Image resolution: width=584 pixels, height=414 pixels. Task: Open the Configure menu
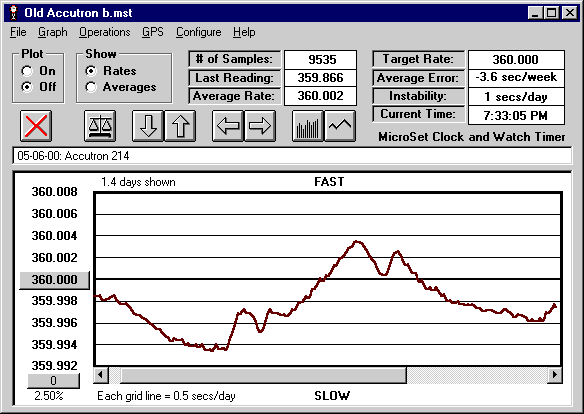click(x=199, y=32)
